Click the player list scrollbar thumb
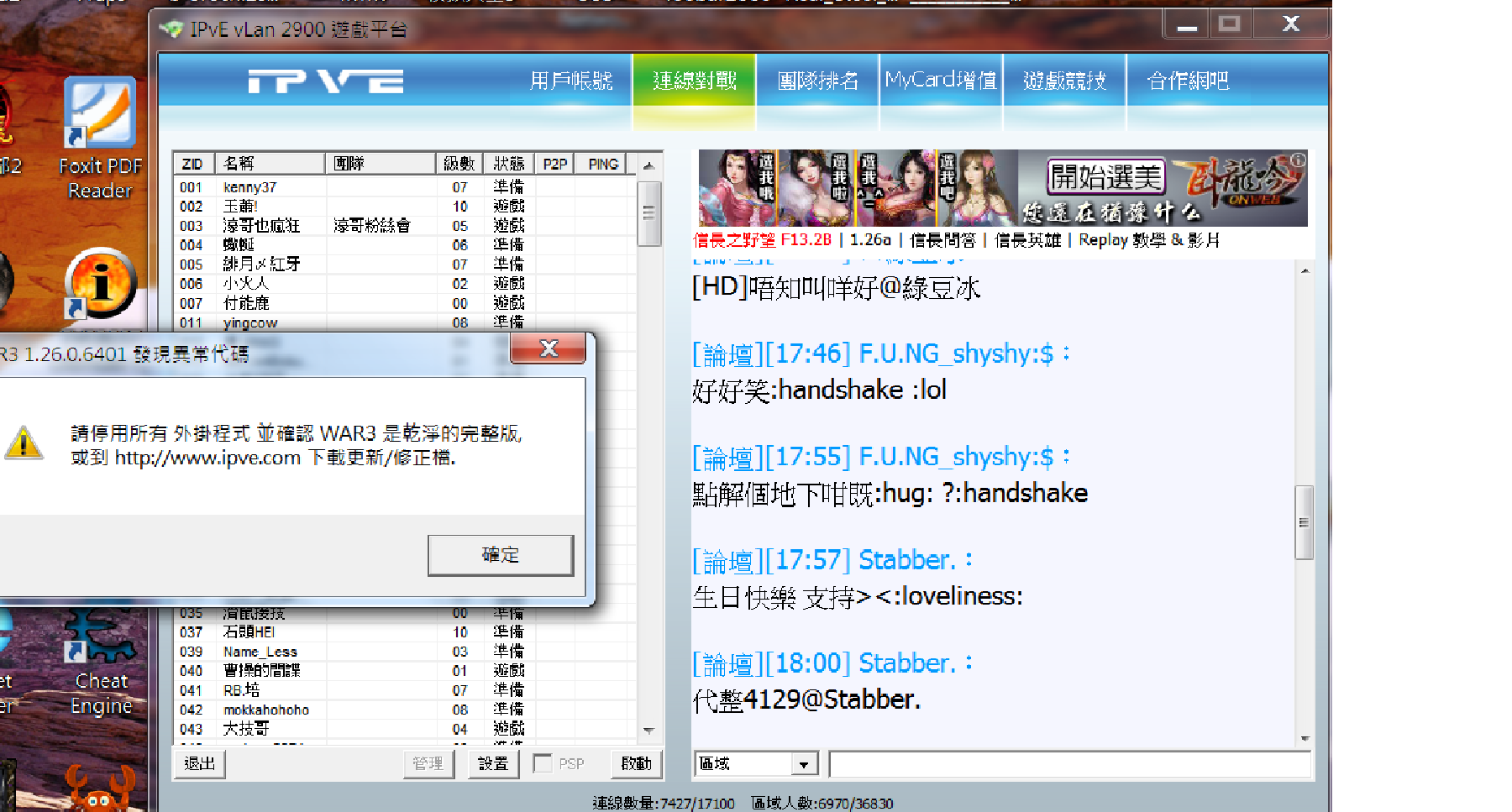The height and width of the screenshot is (812, 1512). (x=648, y=213)
